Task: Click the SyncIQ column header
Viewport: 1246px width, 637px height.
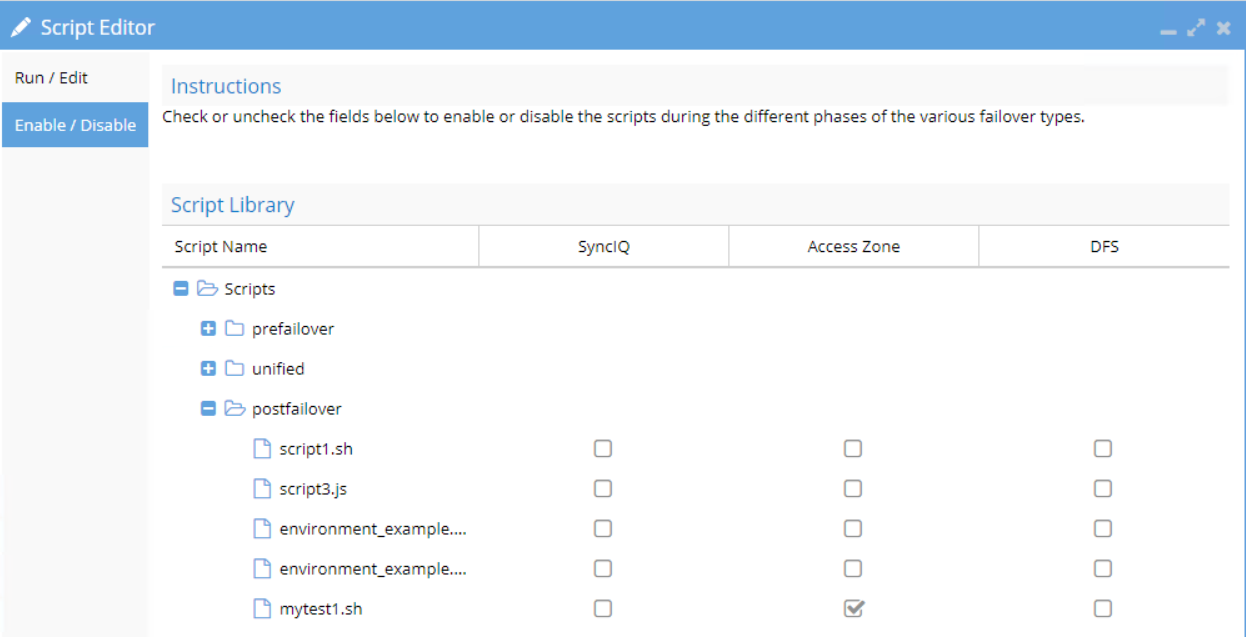Action: 604,246
